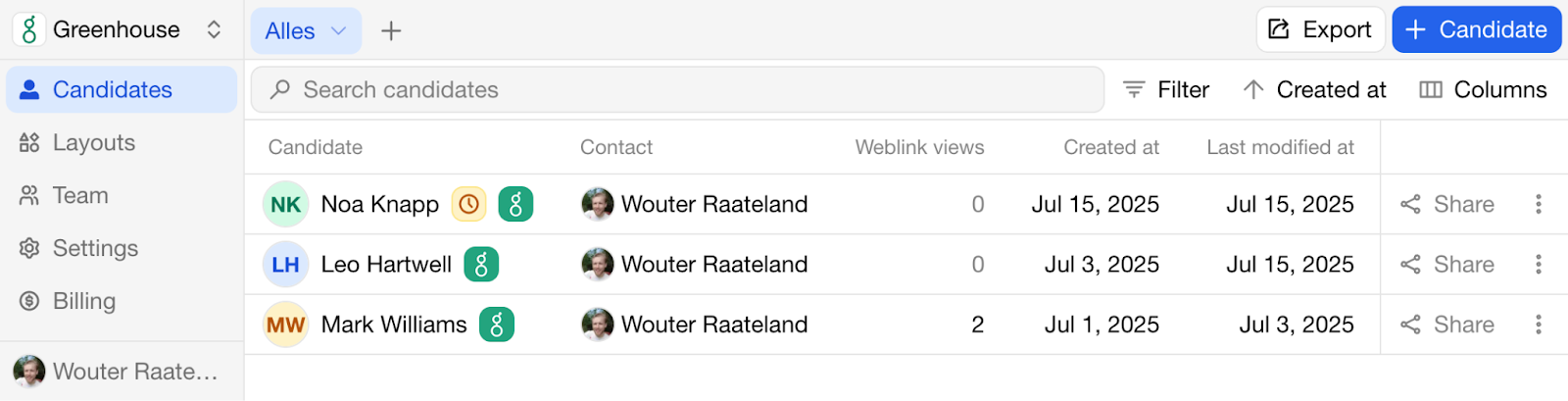Toggle sort order by Created at

[x=1314, y=89]
